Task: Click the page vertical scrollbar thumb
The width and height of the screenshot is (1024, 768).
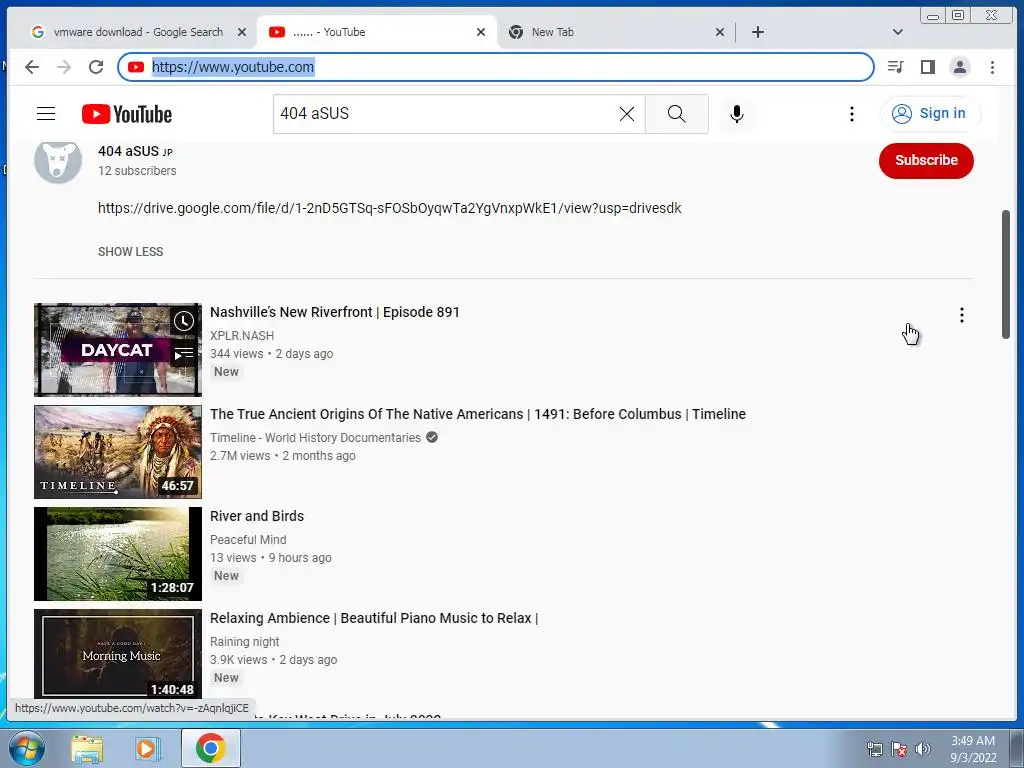Action: (1006, 274)
